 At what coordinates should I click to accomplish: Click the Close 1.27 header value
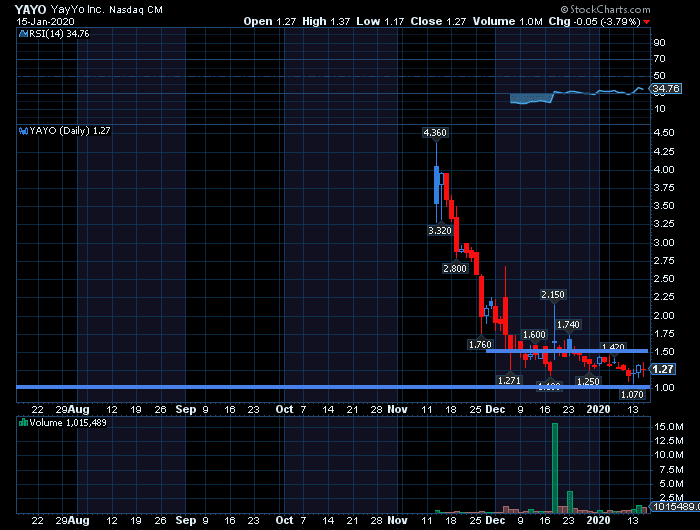(438, 21)
